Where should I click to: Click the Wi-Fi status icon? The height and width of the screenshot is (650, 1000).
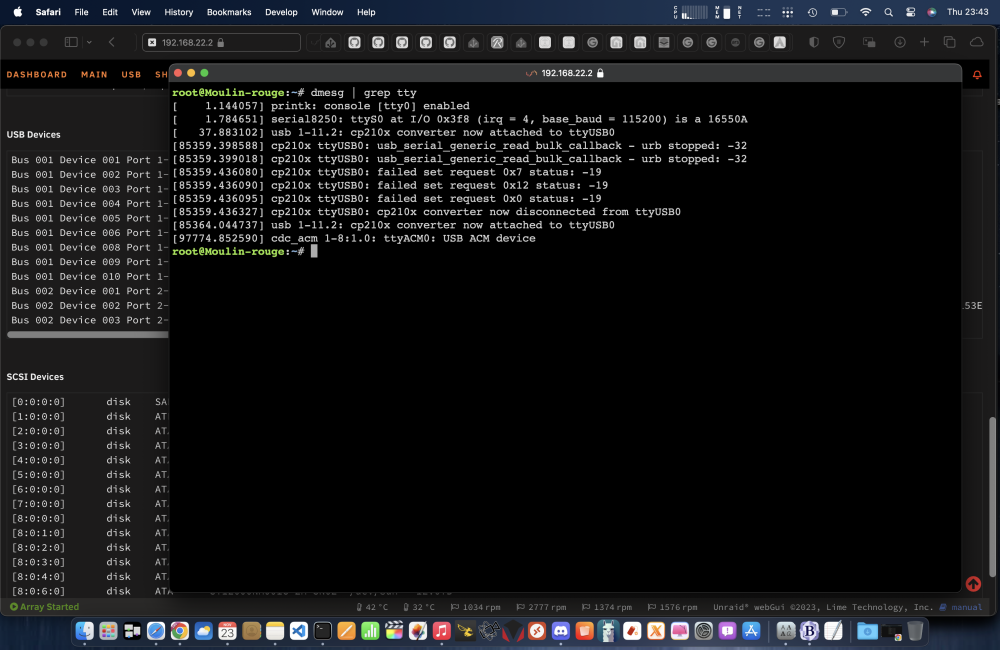tap(865, 12)
